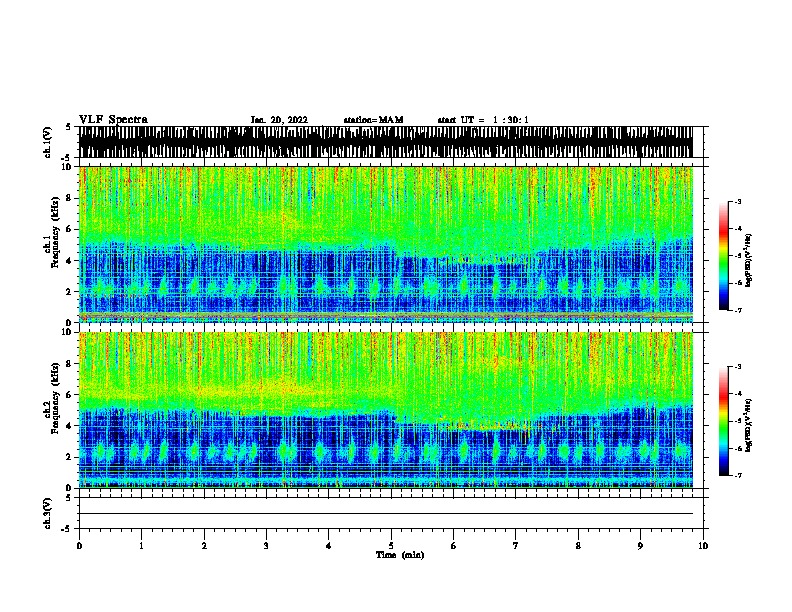Click the "8" kHz tick on ch.2 axis
This screenshot has width=792, height=612.
click(x=69, y=364)
